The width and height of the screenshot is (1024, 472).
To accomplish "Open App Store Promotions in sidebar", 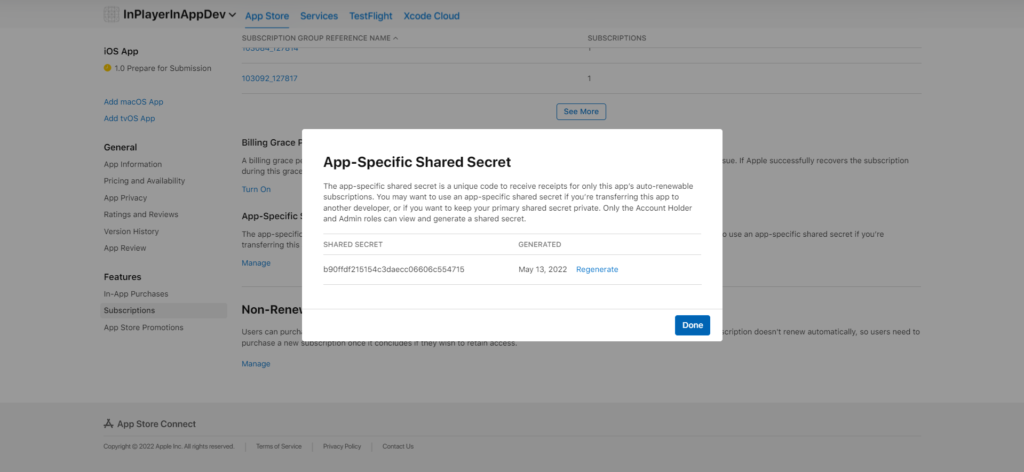I will tap(144, 327).
